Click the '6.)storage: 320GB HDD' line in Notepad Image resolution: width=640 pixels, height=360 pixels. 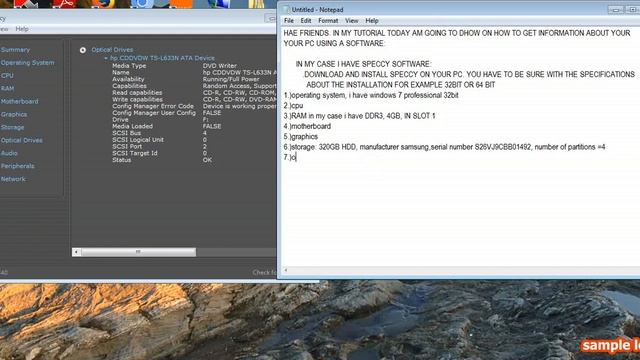[x=444, y=147]
